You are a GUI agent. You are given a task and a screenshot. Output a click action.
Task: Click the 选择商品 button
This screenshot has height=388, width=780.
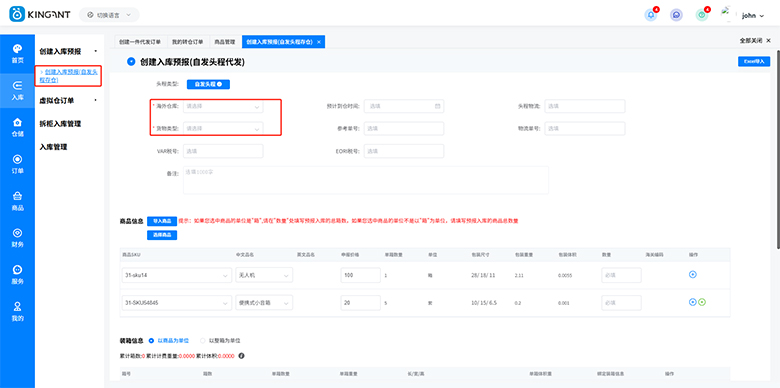click(x=162, y=235)
